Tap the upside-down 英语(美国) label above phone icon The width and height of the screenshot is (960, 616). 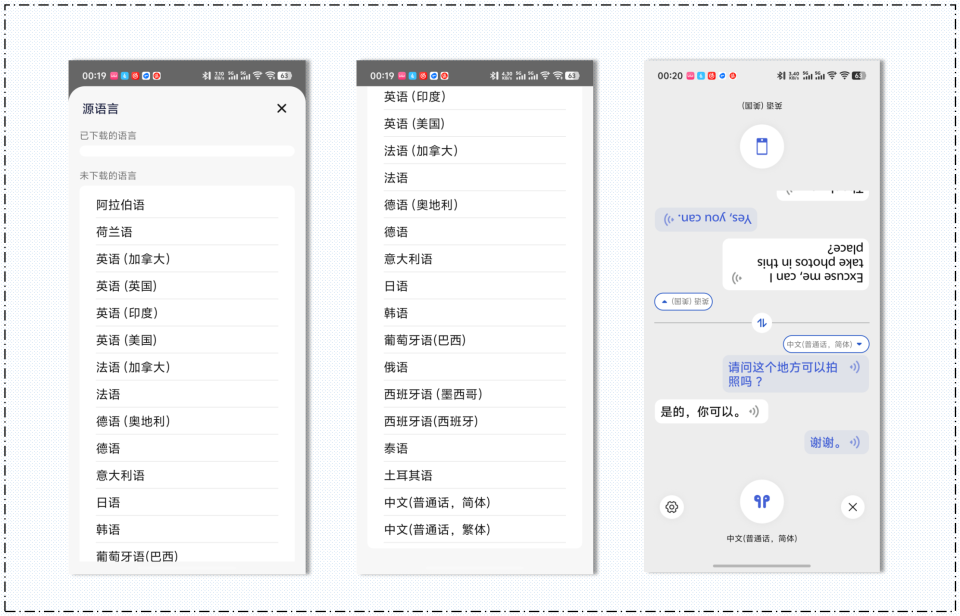point(762,106)
